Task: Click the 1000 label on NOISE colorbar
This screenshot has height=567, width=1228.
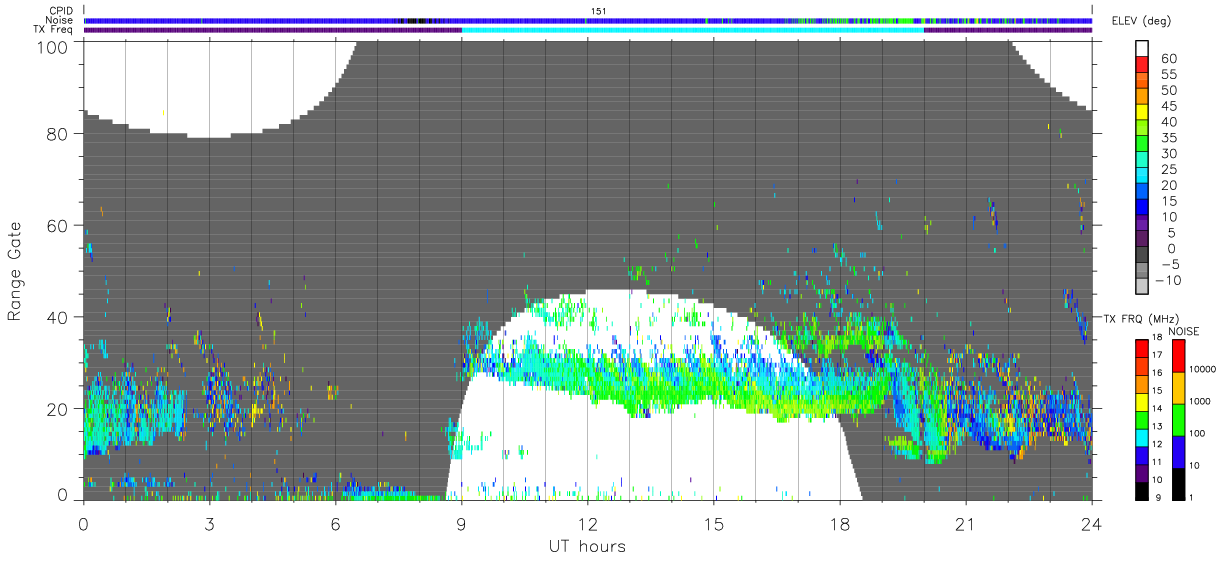Action: (1200, 401)
